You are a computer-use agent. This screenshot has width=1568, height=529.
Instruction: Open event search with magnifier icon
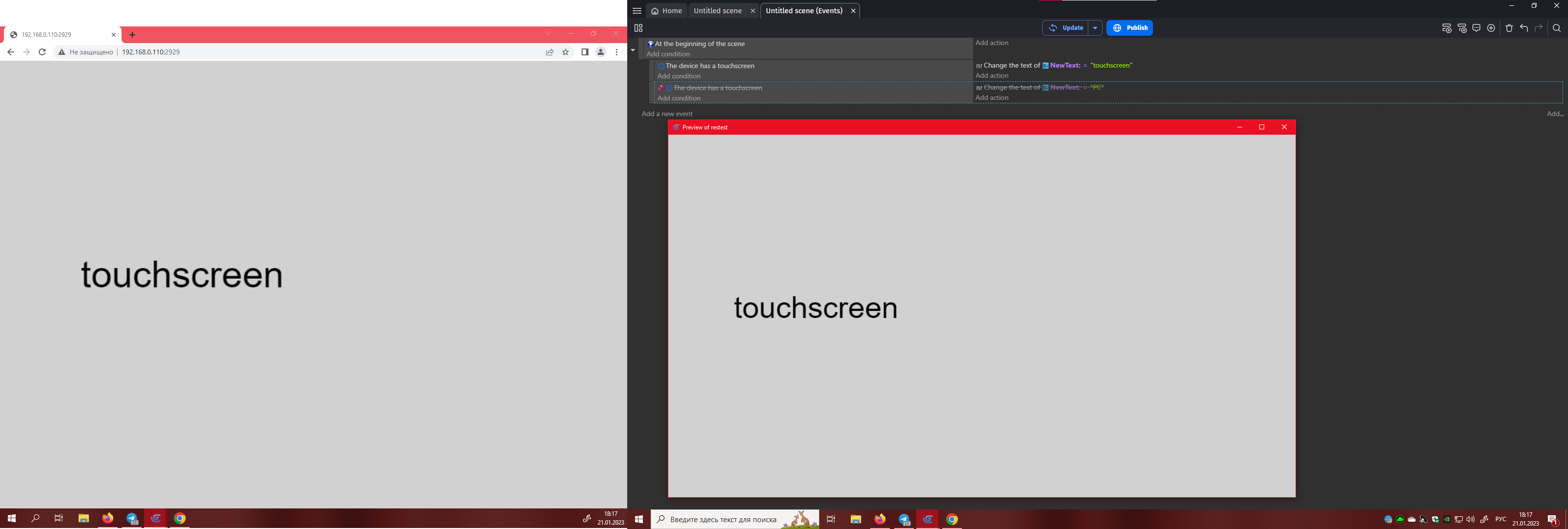(x=1557, y=28)
